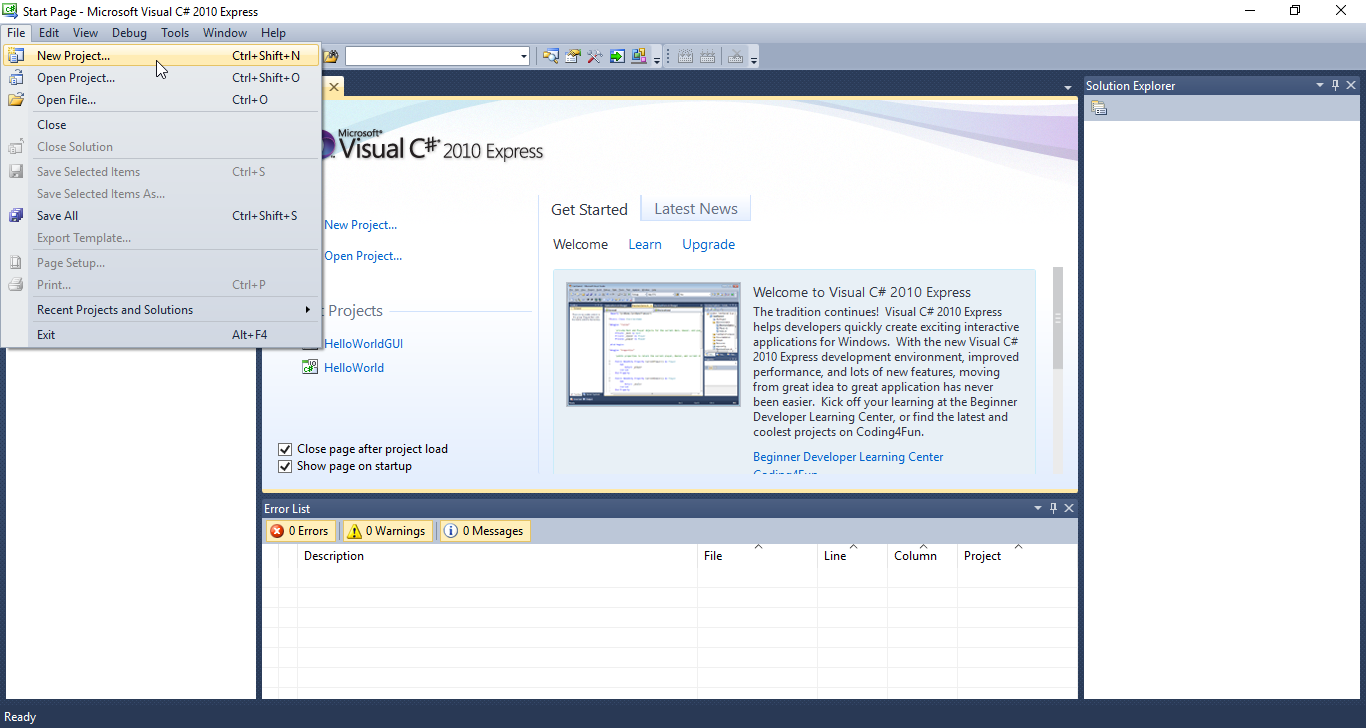
Task: Open the text editor toolbar's overflow options arrow
Action: click(x=754, y=58)
